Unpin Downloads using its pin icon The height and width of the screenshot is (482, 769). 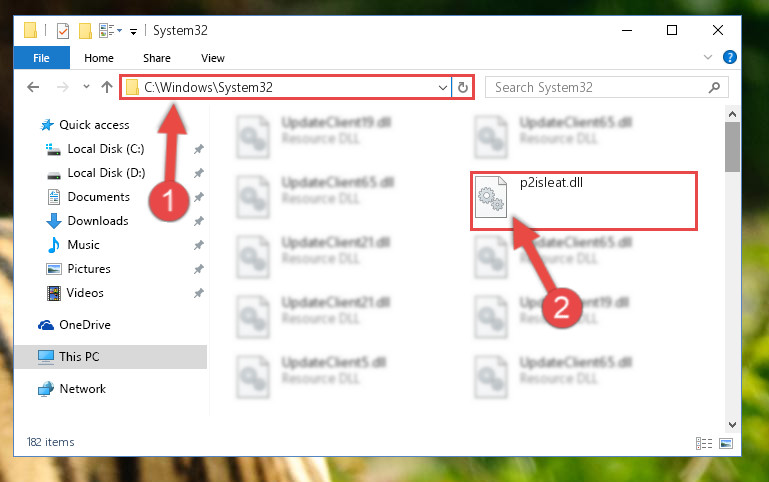198,221
